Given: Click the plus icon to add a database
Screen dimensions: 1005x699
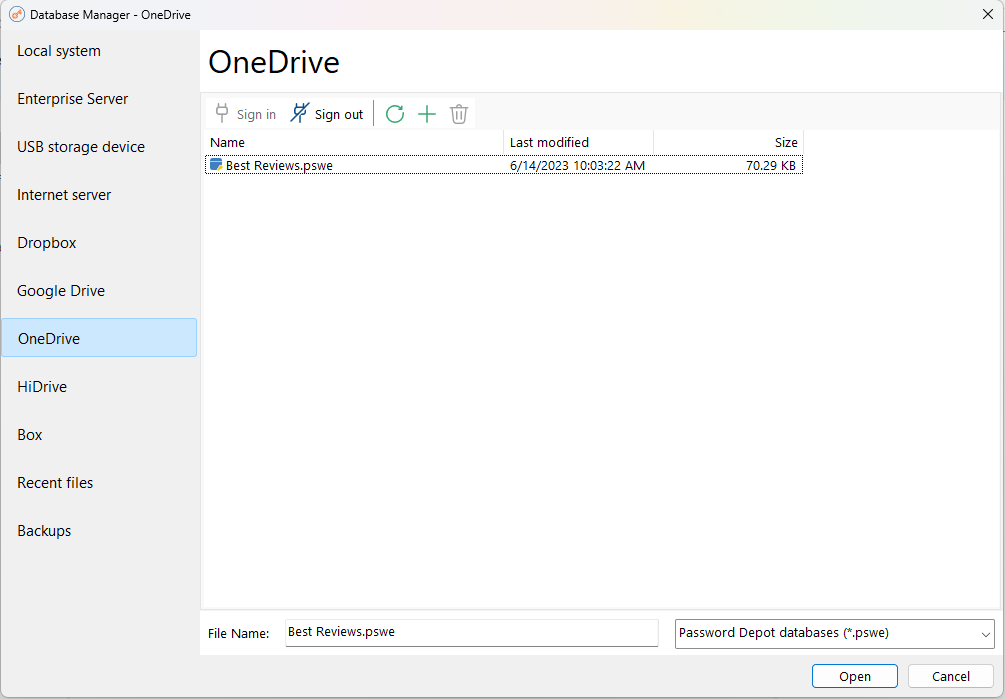Looking at the screenshot, I should [x=427, y=113].
